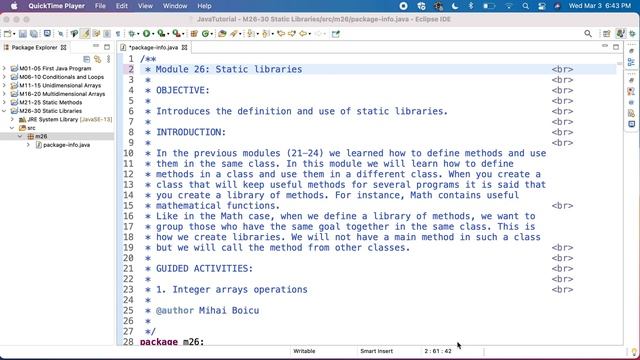This screenshot has width=640, height=360.
Task: Click the Writable status bar field
Action: [304, 351]
